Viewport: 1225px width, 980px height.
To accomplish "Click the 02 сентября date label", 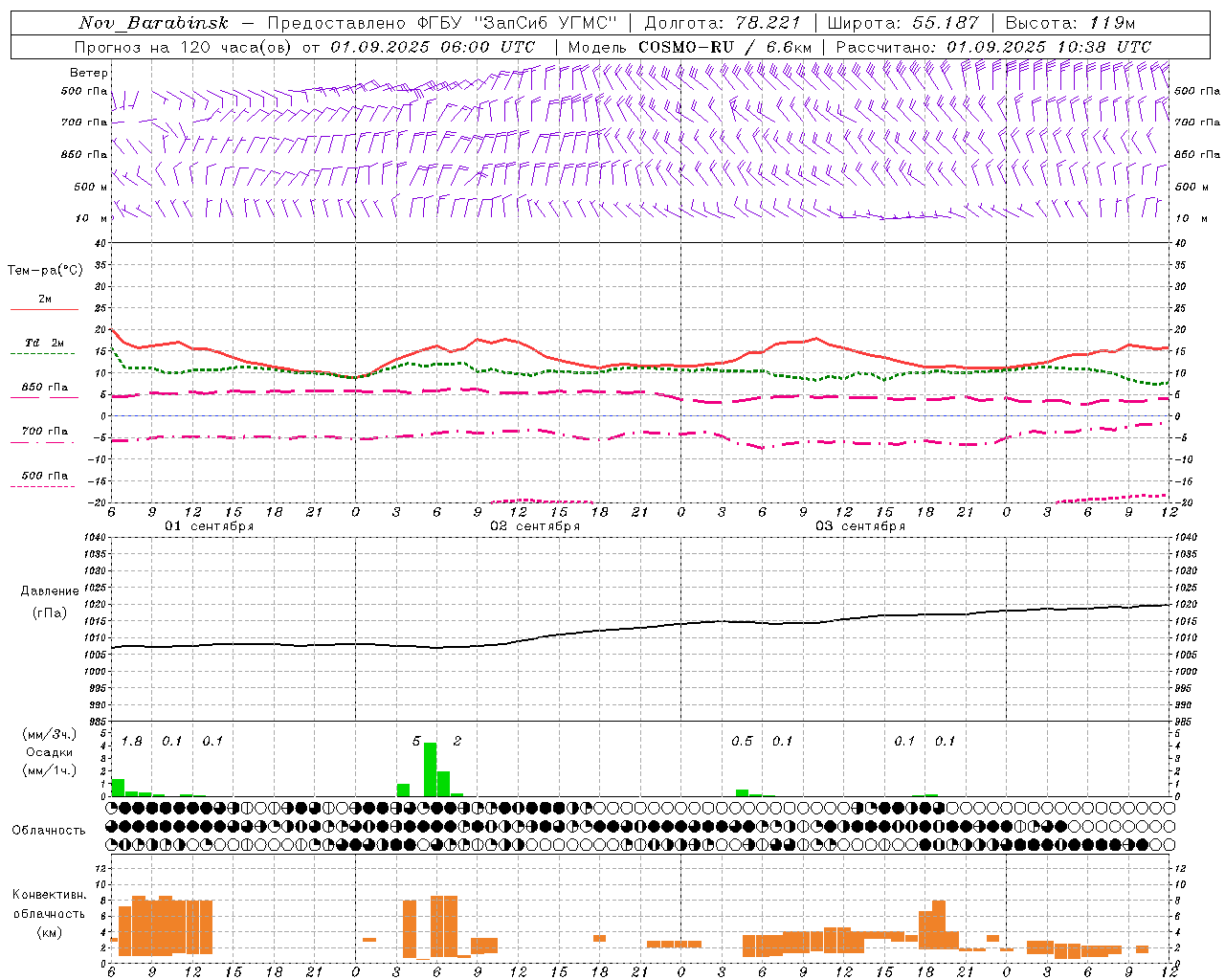I will [535, 526].
